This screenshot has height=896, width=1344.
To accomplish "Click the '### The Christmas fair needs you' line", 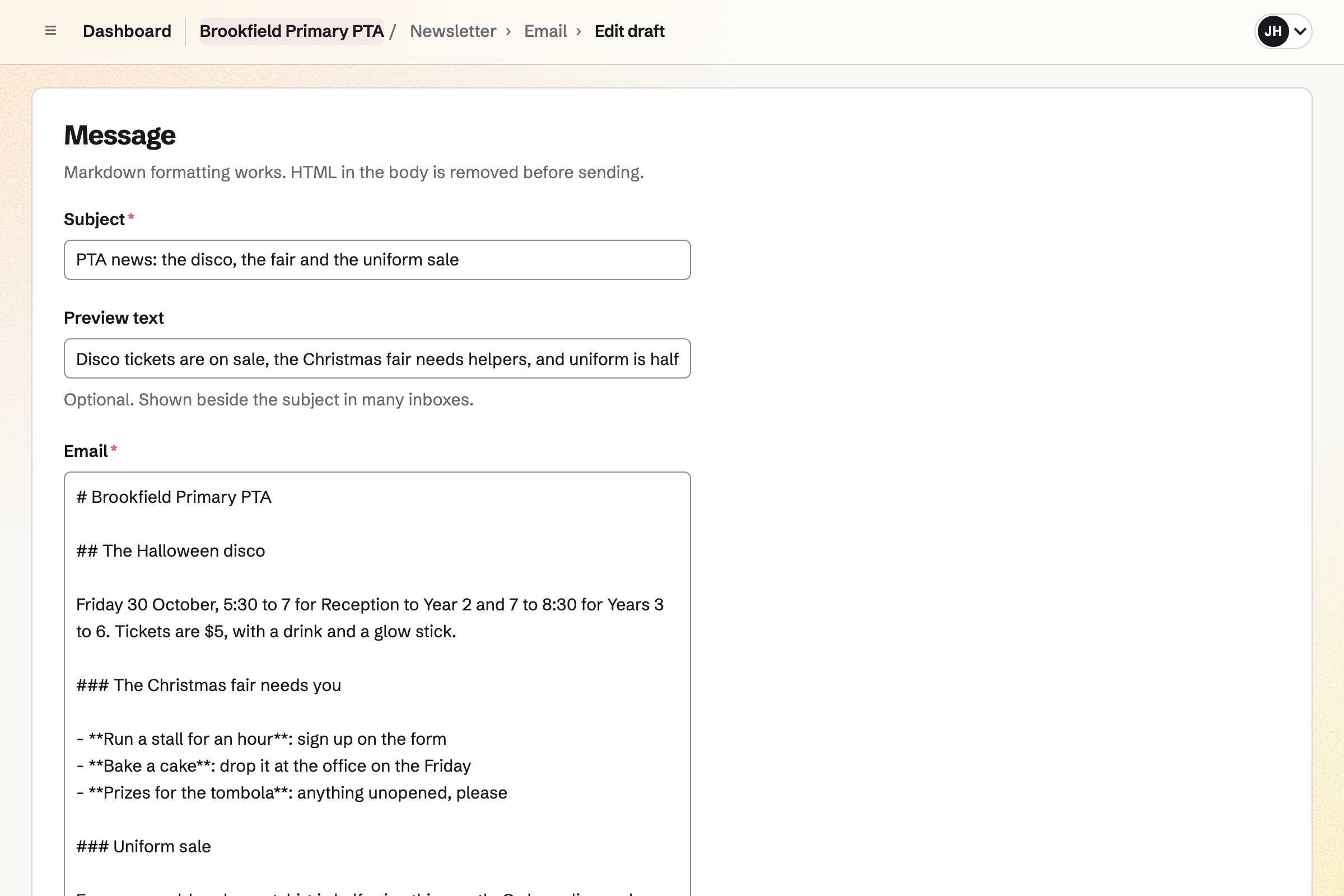I will (x=208, y=685).
